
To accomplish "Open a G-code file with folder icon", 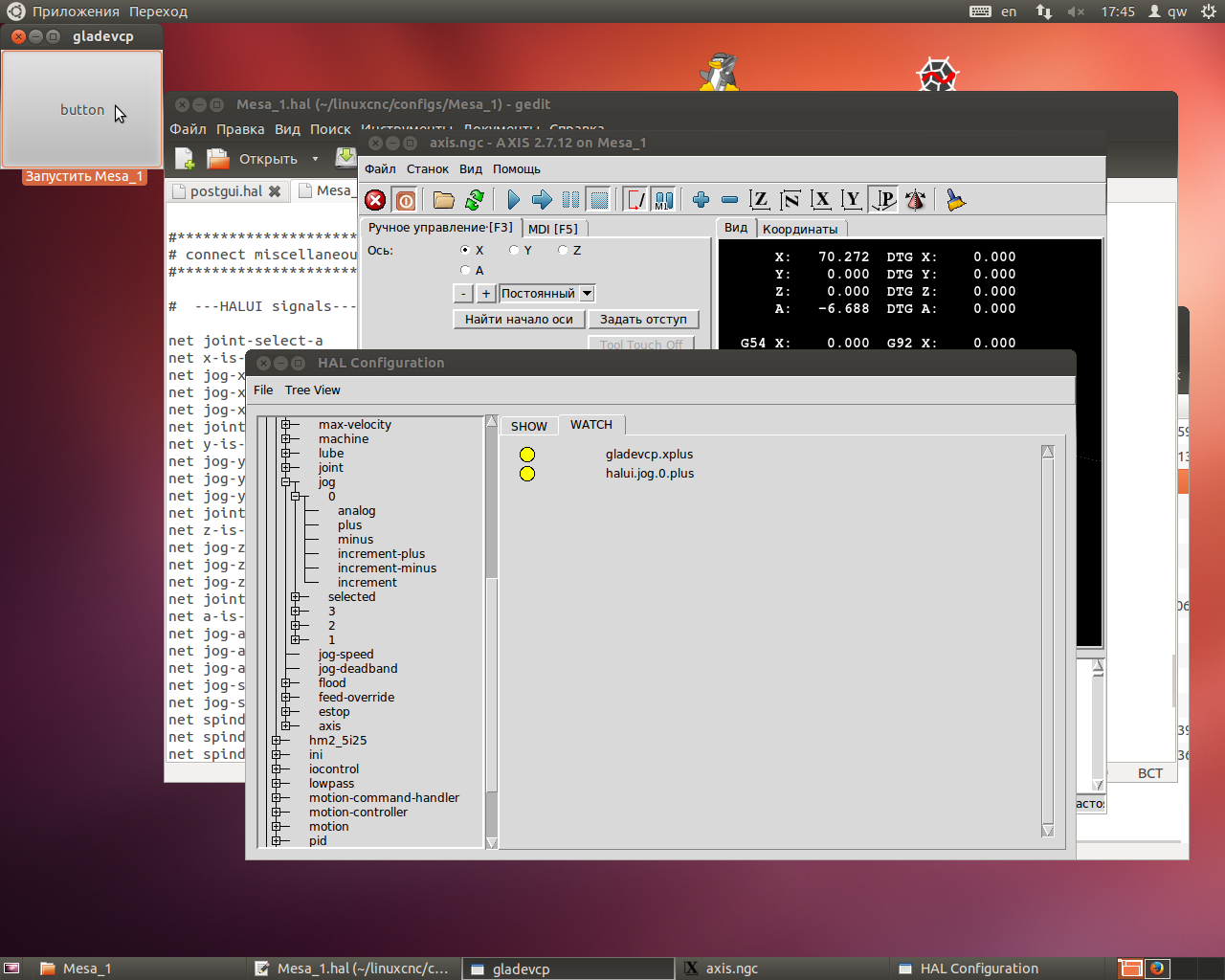I will click(443, 200).
